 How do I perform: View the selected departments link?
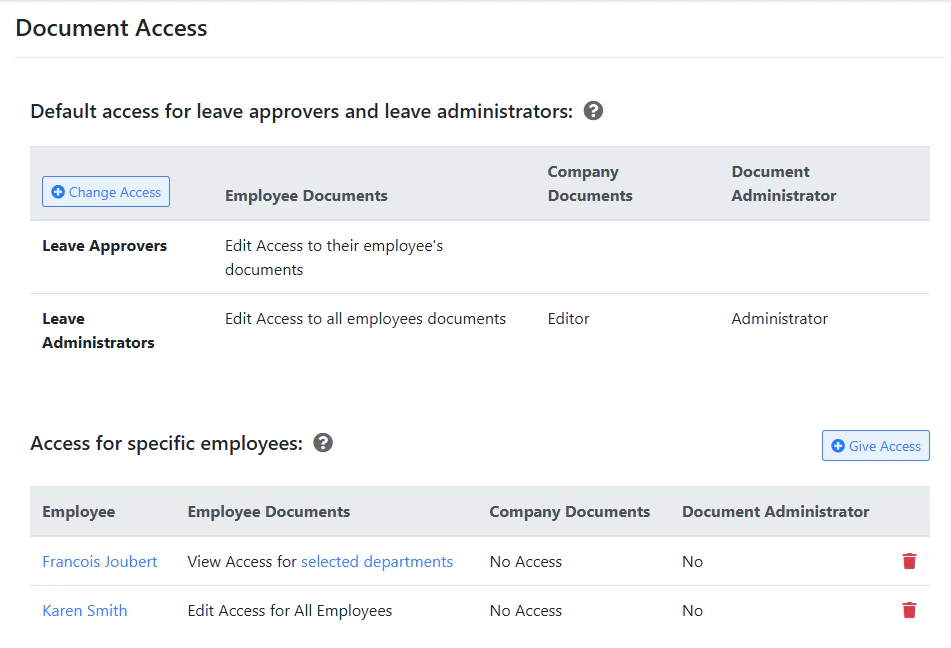tap(377, 561)
